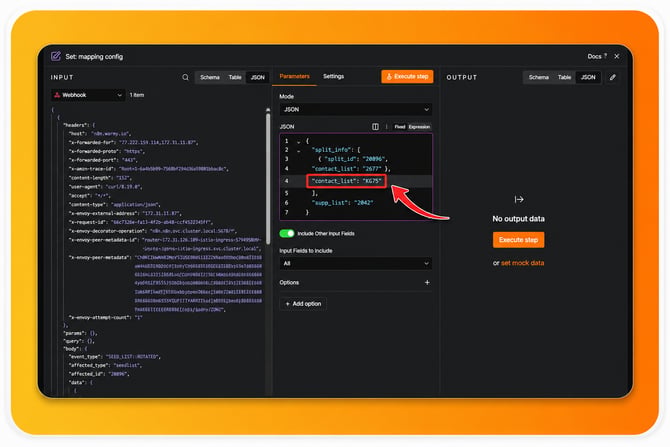Click the JSON editor expand panel icon
Viewport: 670px width, 447px height.
pos(375,126)
